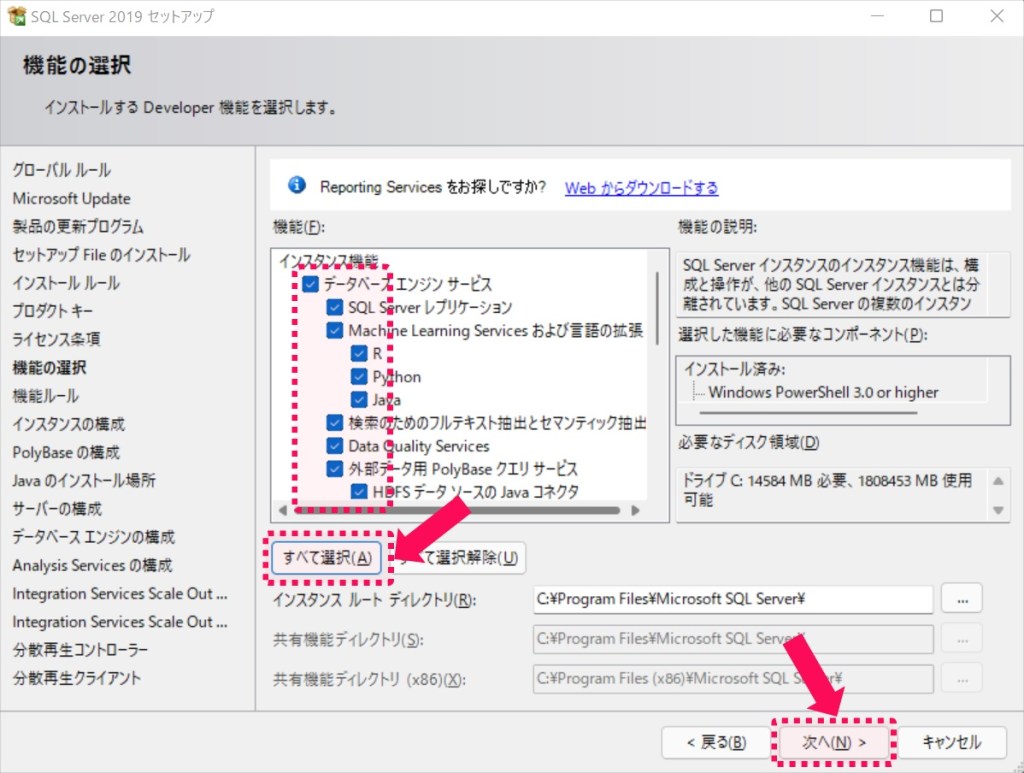Select セットアップ File のインストール step
This screenshot has height=773, width=1024.
coord(101,255)
